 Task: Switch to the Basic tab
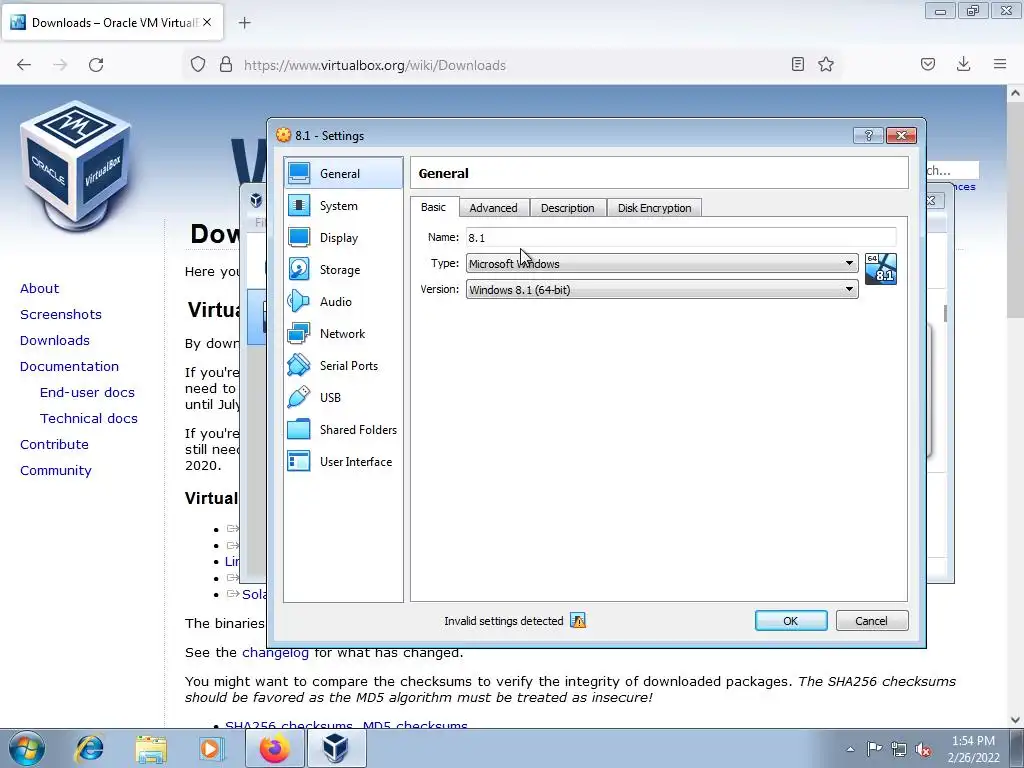434,207
